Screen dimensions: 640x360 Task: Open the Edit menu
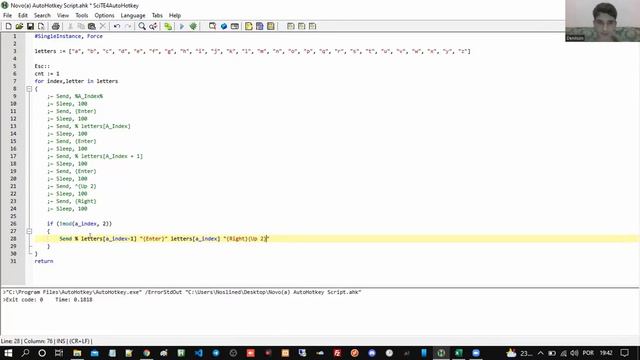click(x=23, y=16)
